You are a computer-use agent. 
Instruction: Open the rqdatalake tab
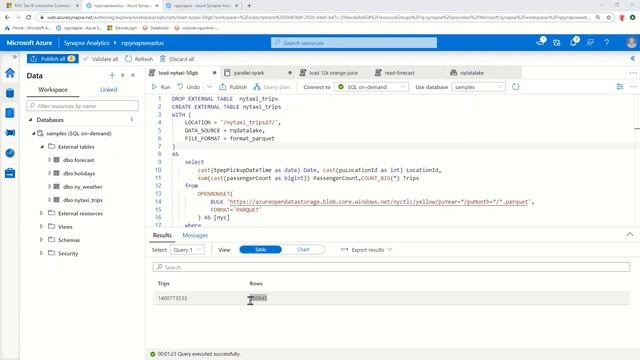click(472, 73)
